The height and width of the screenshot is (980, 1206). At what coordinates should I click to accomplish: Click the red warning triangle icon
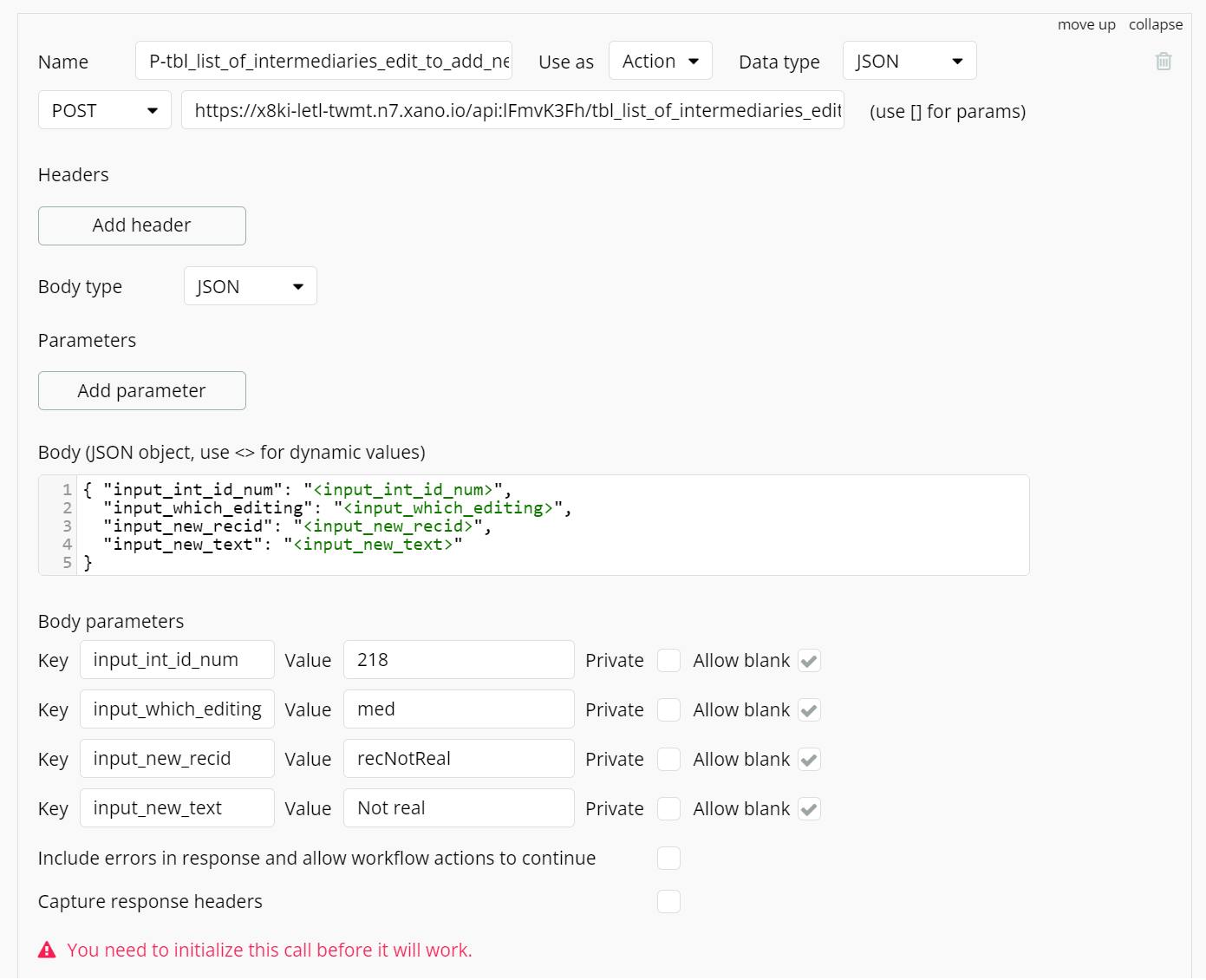click(47, 951)
